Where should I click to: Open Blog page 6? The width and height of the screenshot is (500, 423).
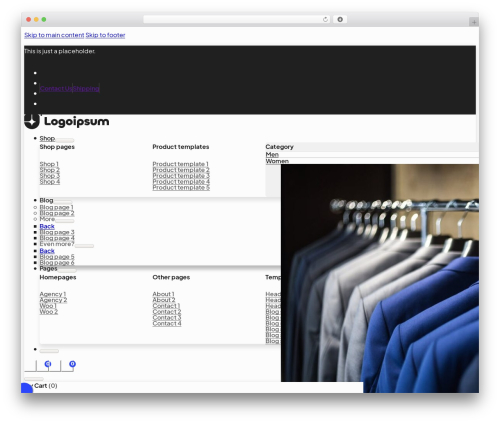pos(57,263)
